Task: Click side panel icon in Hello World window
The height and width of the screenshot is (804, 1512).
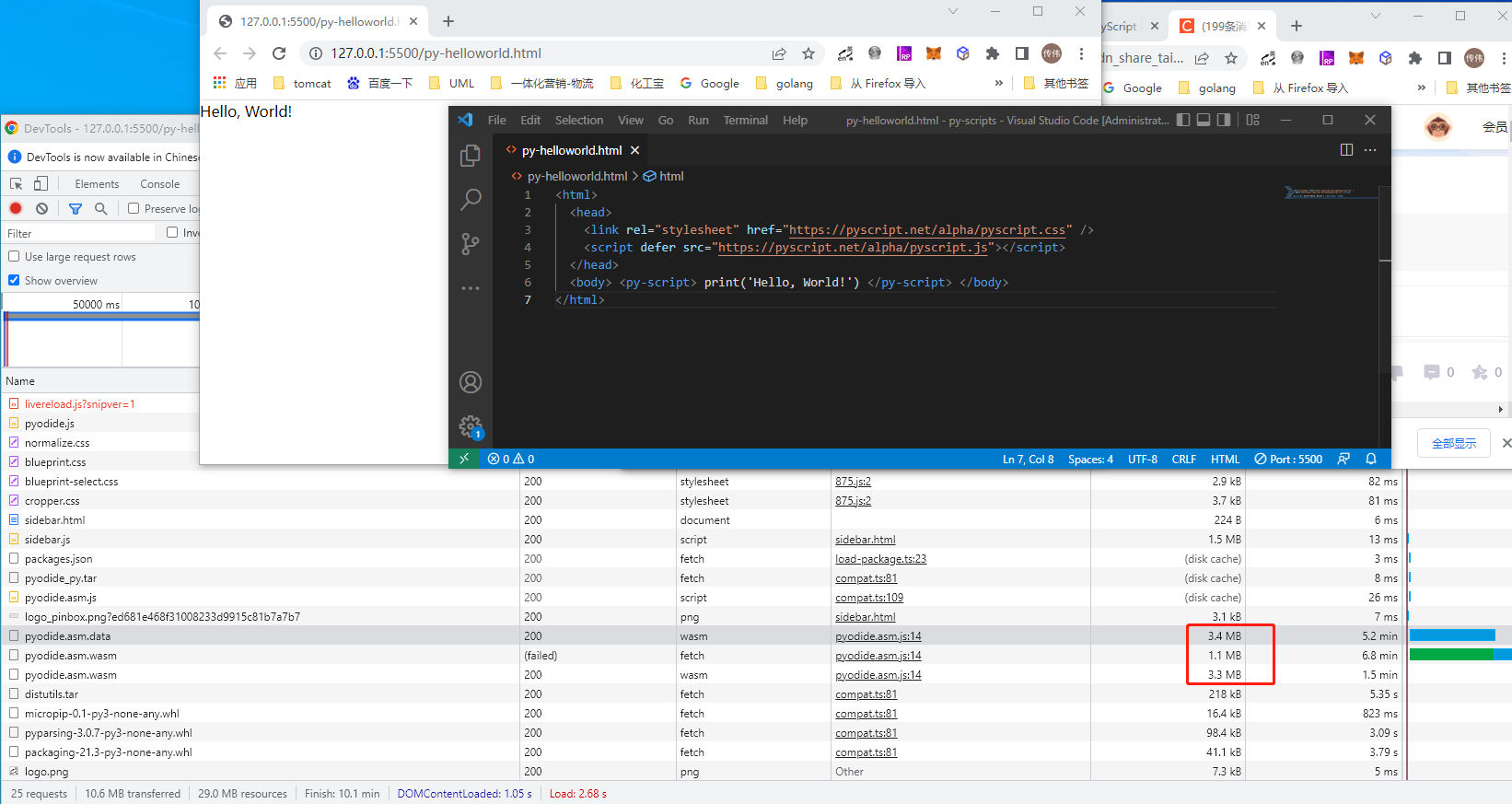Action: [x=1021, y=53]
